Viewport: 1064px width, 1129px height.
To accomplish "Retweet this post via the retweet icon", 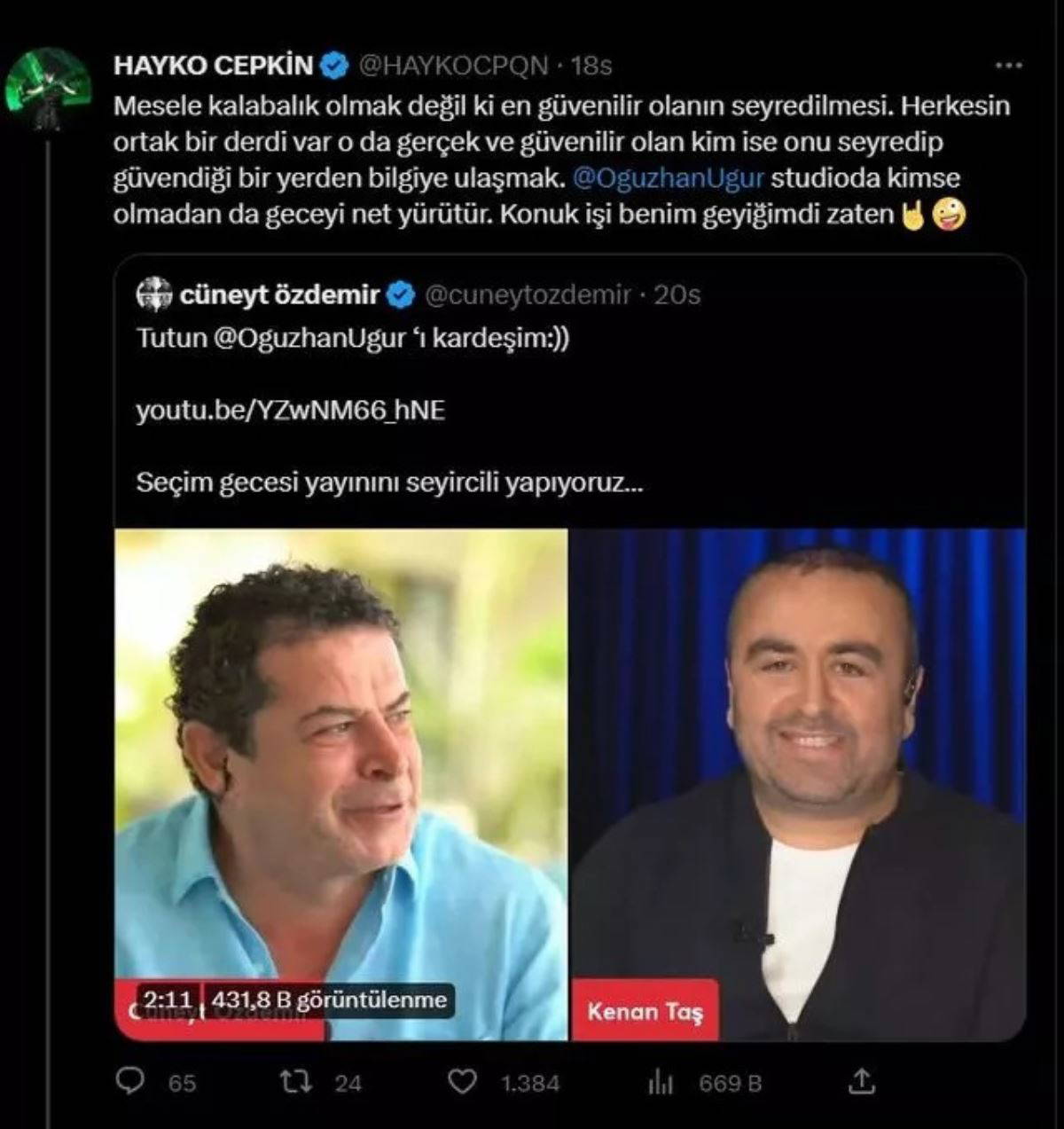I will pos(290,1081).
